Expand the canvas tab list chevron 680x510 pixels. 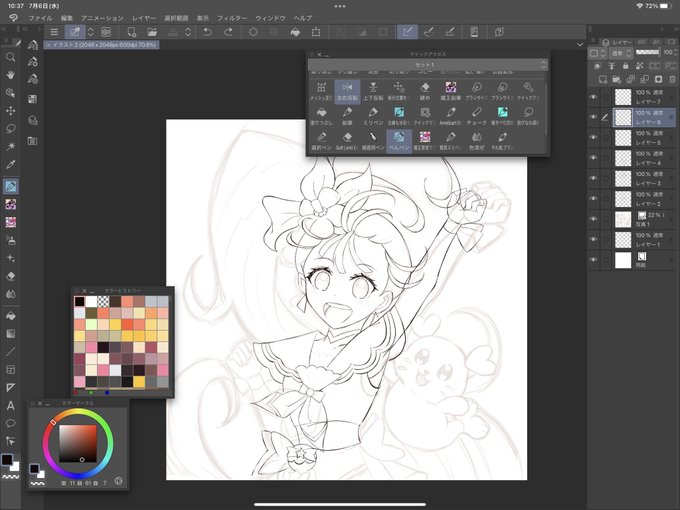pyautogui.click(x=580, y=45)
